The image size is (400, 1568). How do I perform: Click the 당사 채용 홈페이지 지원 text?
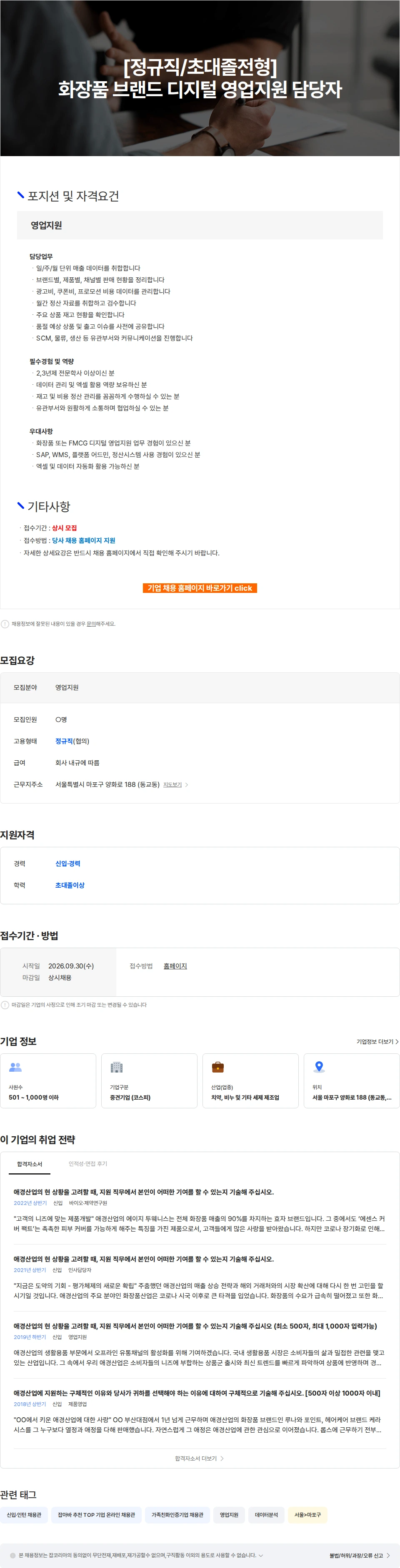[83, 540]
